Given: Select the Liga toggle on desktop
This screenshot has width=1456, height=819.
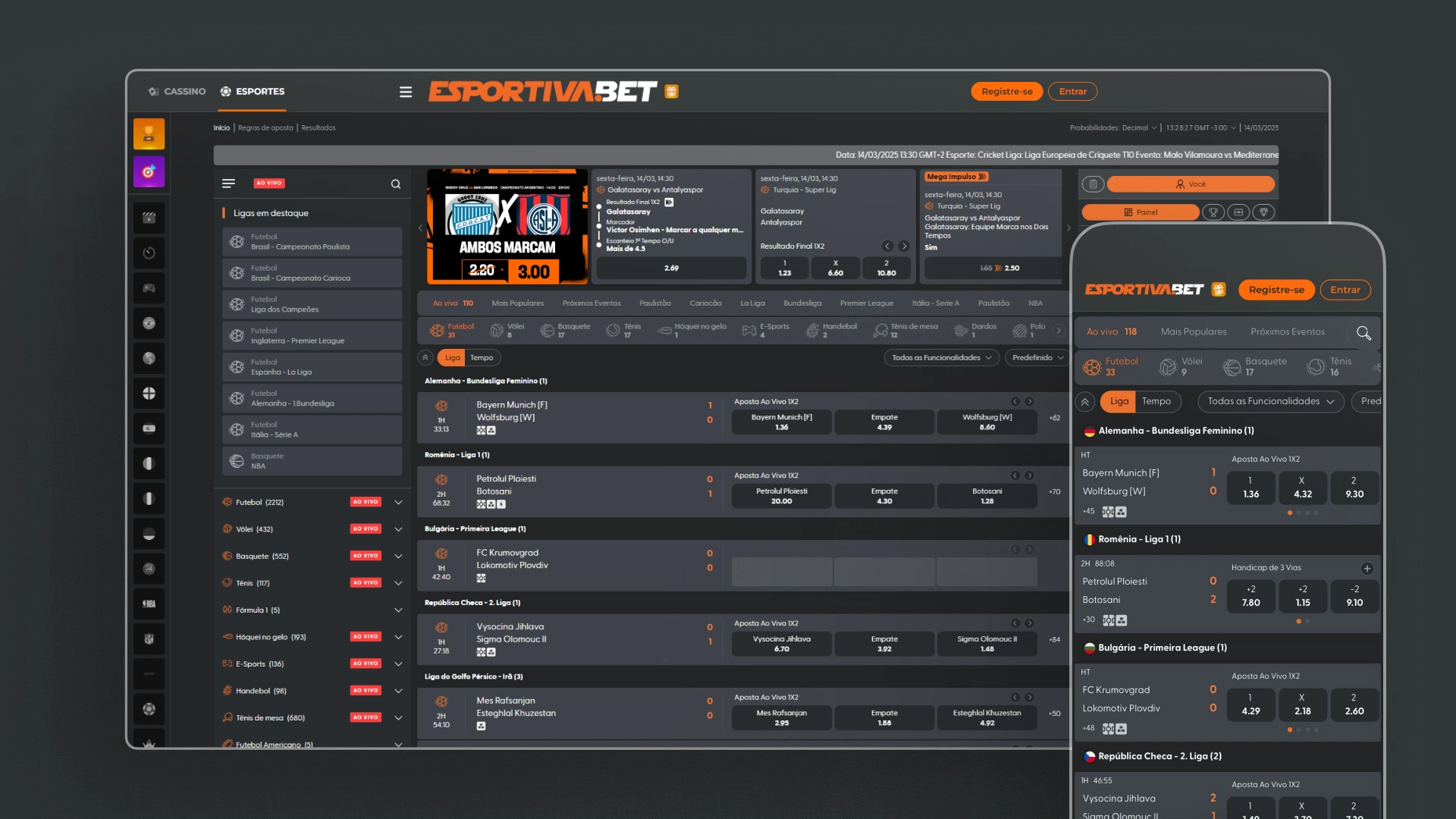Looking at the screenshot, I should pos(453,358).
